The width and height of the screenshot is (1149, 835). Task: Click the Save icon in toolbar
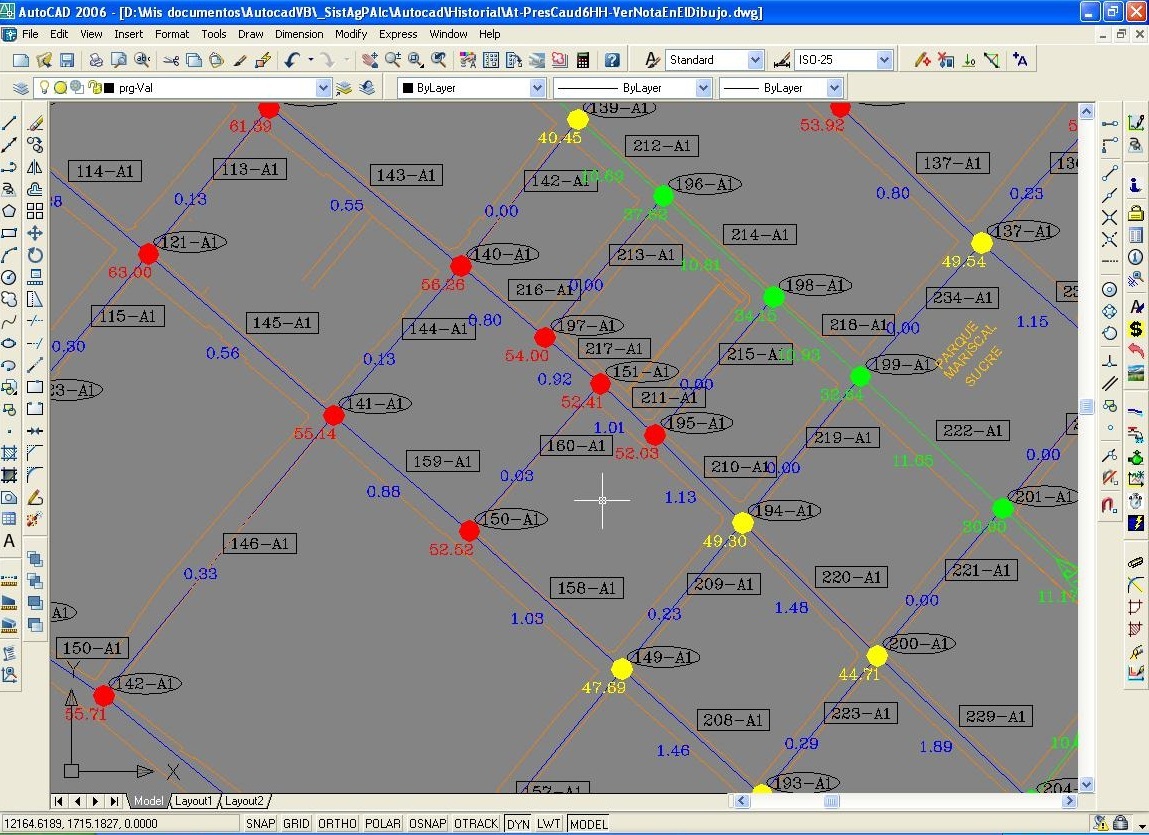67,60
